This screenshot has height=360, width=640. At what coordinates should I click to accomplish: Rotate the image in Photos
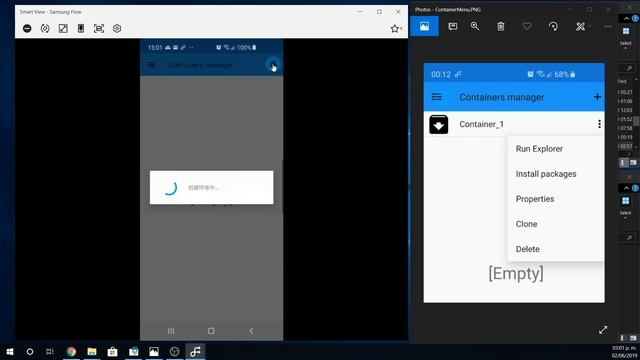click(553, 27)
